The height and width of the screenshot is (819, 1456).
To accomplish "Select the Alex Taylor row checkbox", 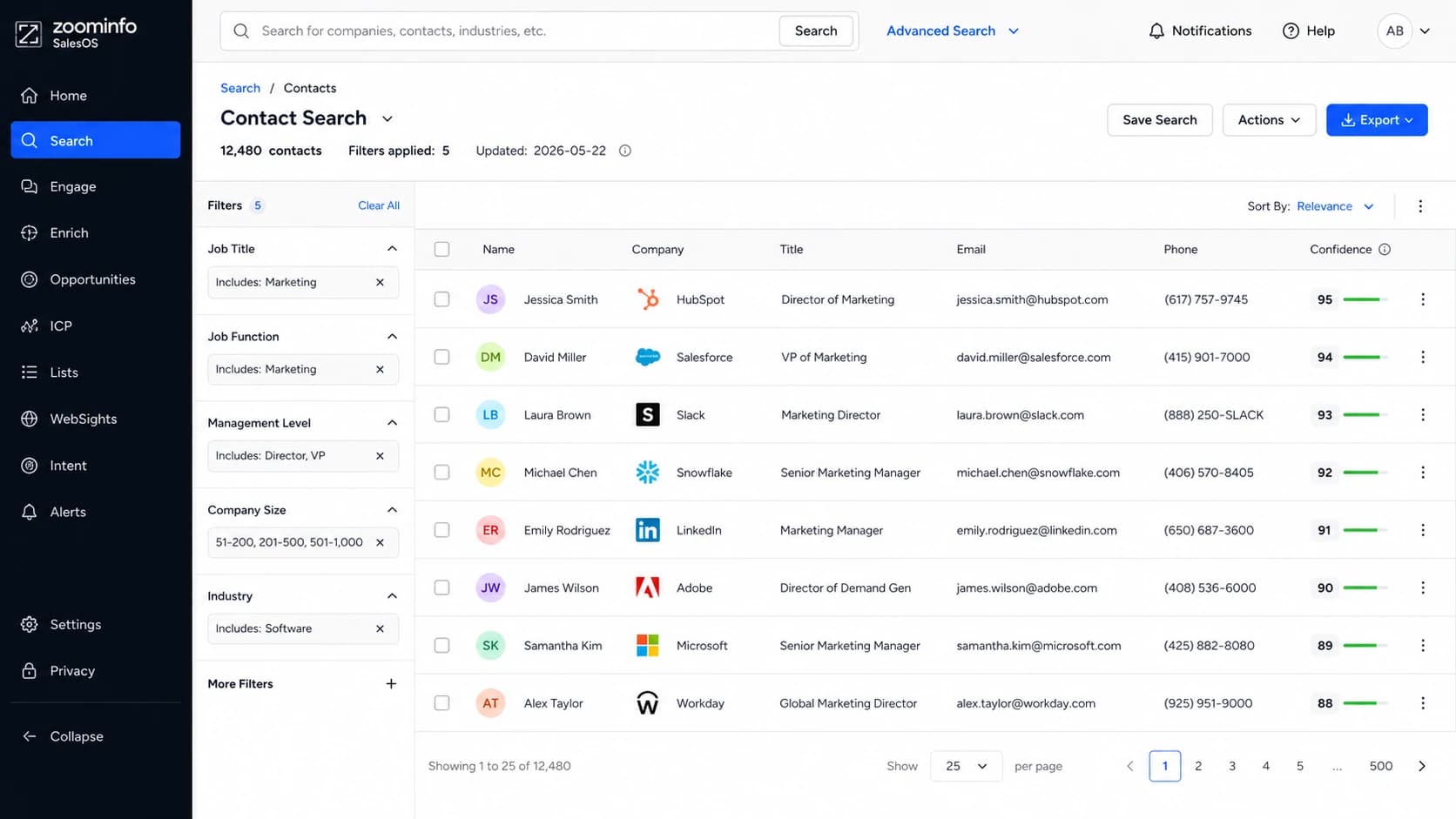I will [x=442, y=703].
